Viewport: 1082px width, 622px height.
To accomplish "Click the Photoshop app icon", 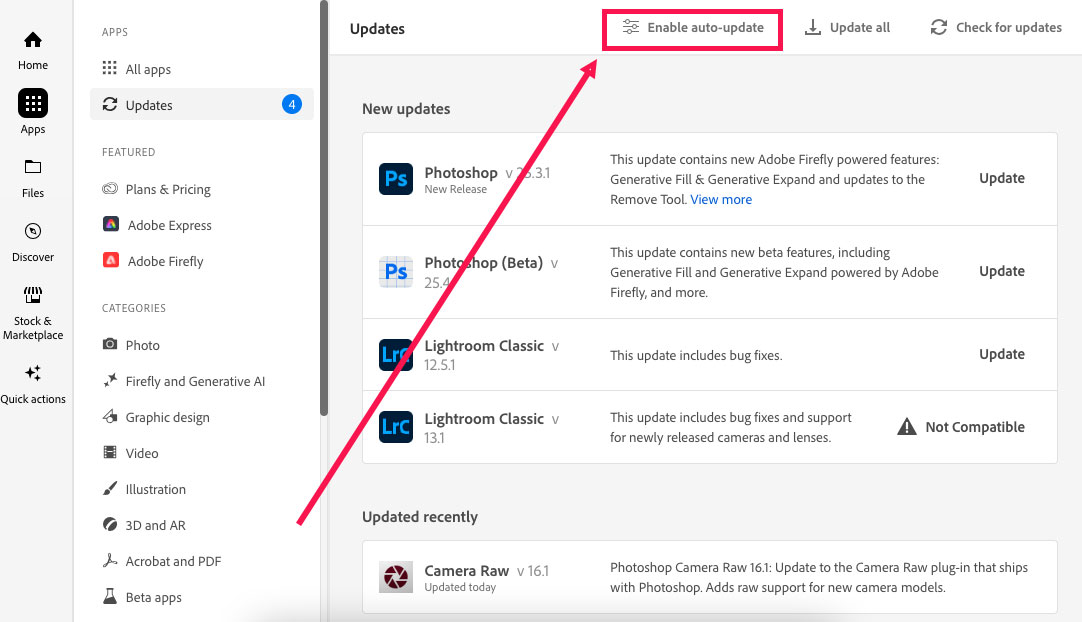I will (x=396, y=179).
